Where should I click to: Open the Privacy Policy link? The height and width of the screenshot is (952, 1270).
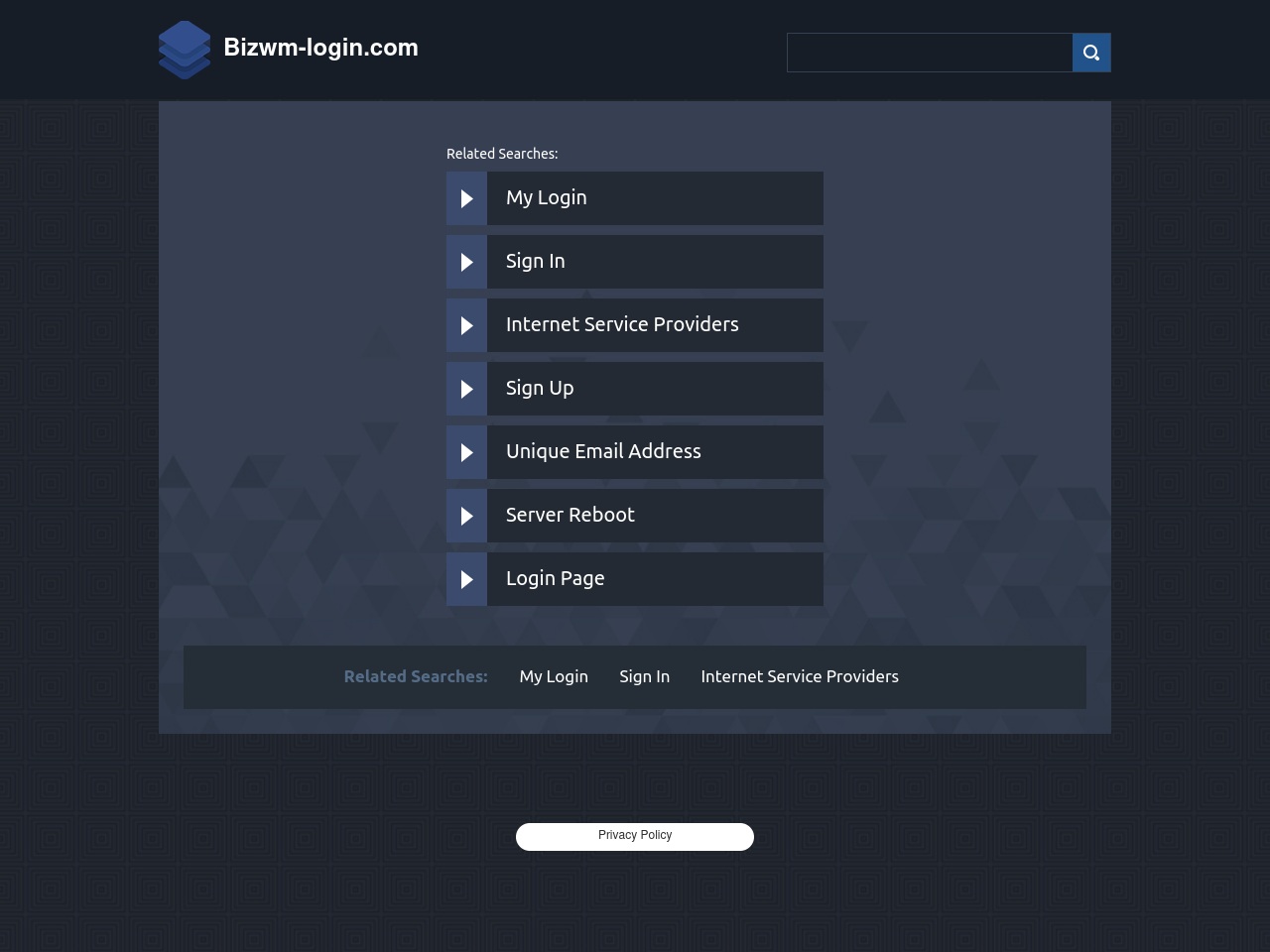point(635,836)
